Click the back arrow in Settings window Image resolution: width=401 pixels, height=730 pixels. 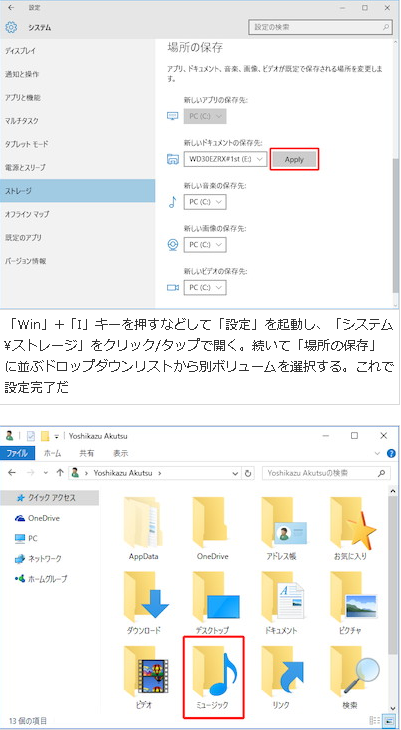tap(11, 7)
